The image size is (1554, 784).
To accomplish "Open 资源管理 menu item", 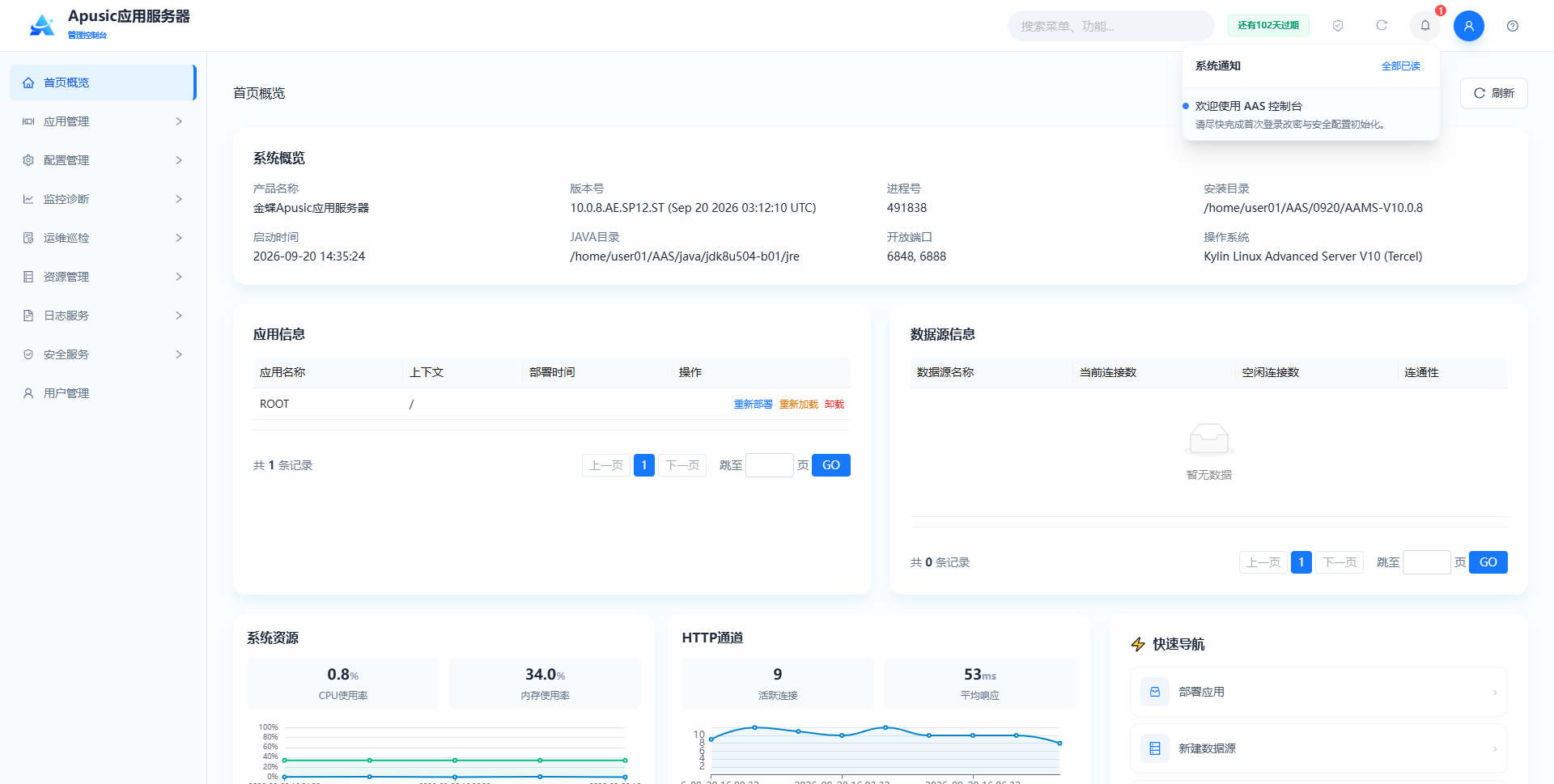I will click(x=103, y=277).
